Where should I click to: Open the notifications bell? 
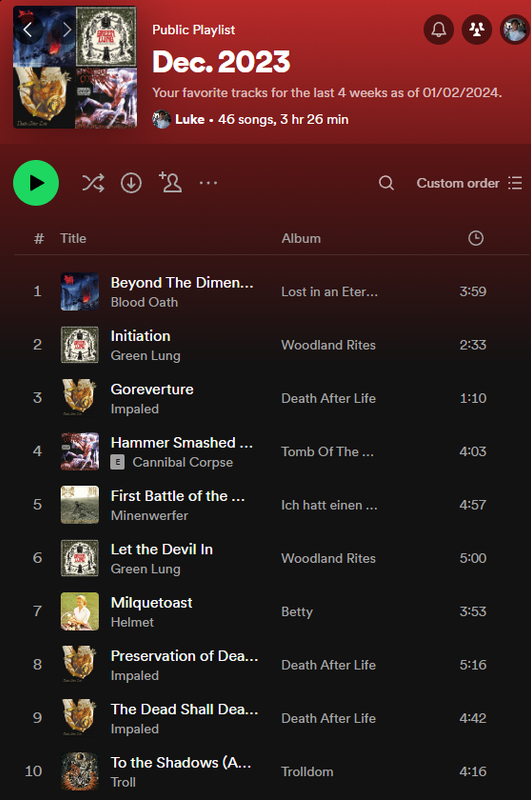pos(439,30)
